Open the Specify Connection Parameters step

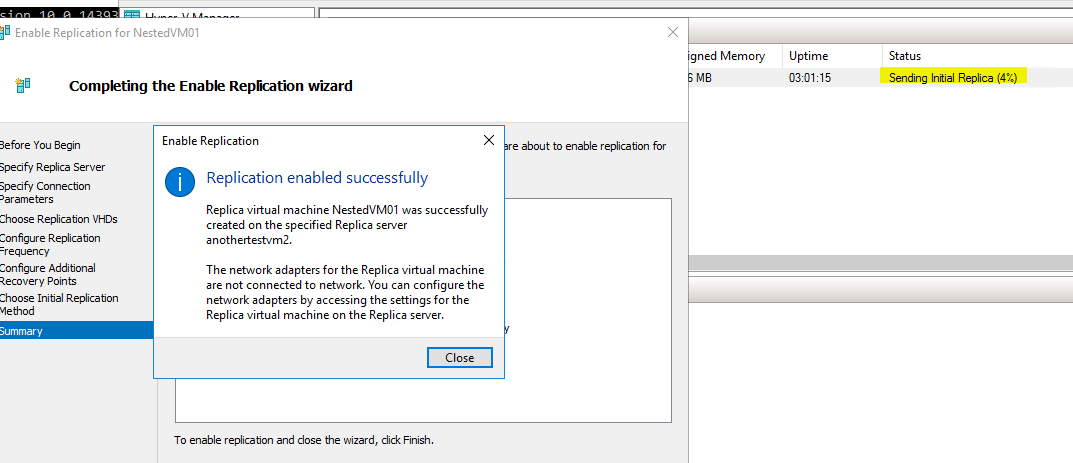pyautogui.click(x=45, y=193)
